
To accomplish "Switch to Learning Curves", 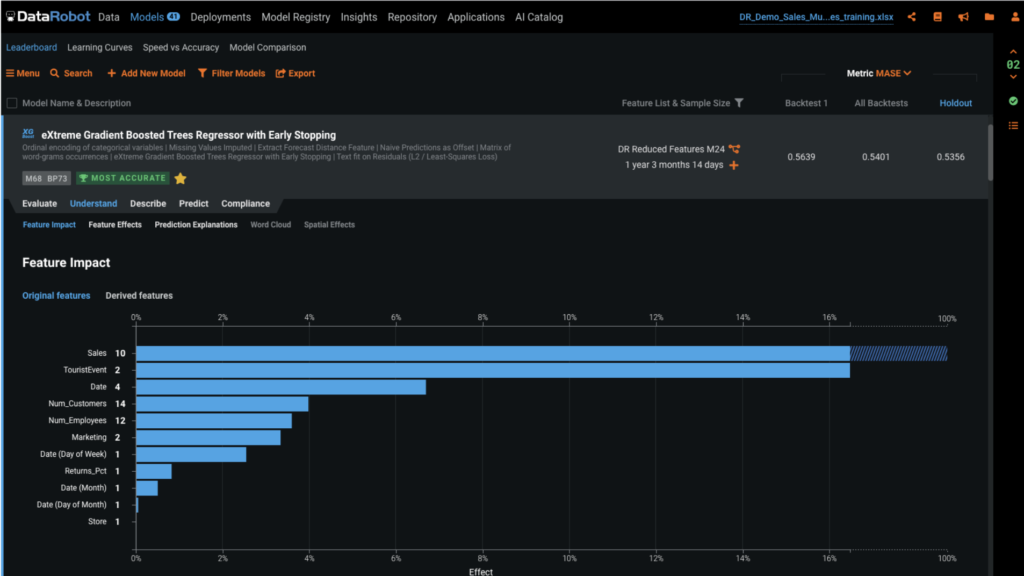I will (x=99, y=48).
